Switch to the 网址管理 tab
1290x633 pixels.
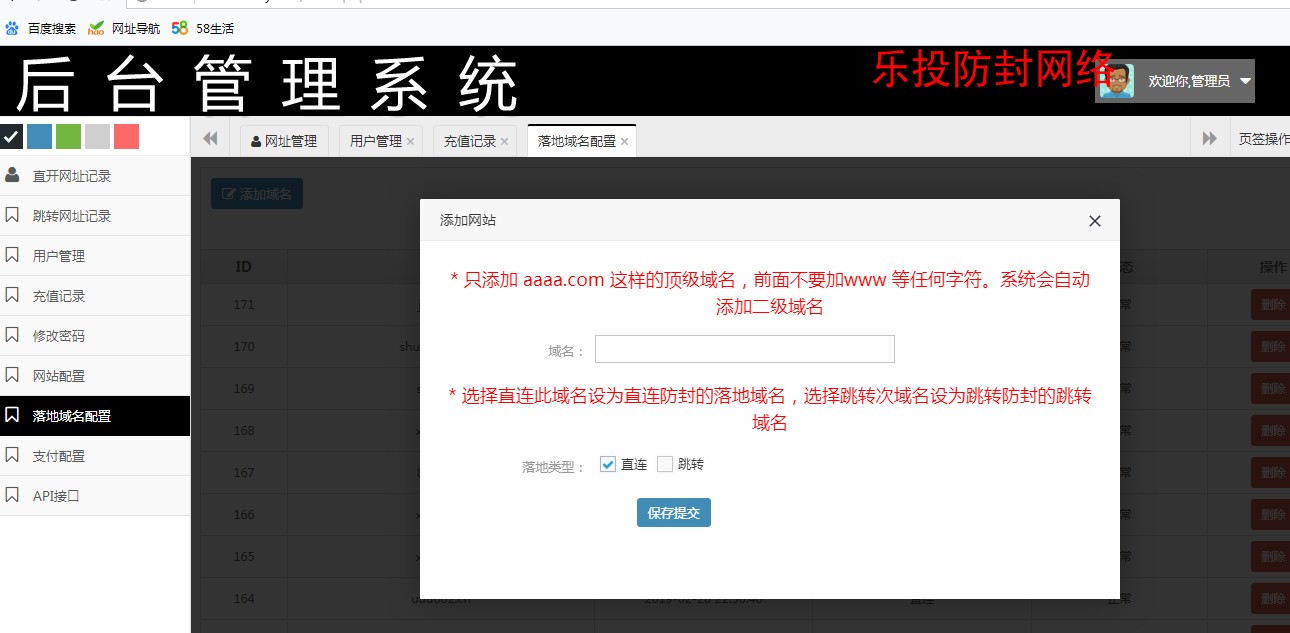[x=284, y=141]
